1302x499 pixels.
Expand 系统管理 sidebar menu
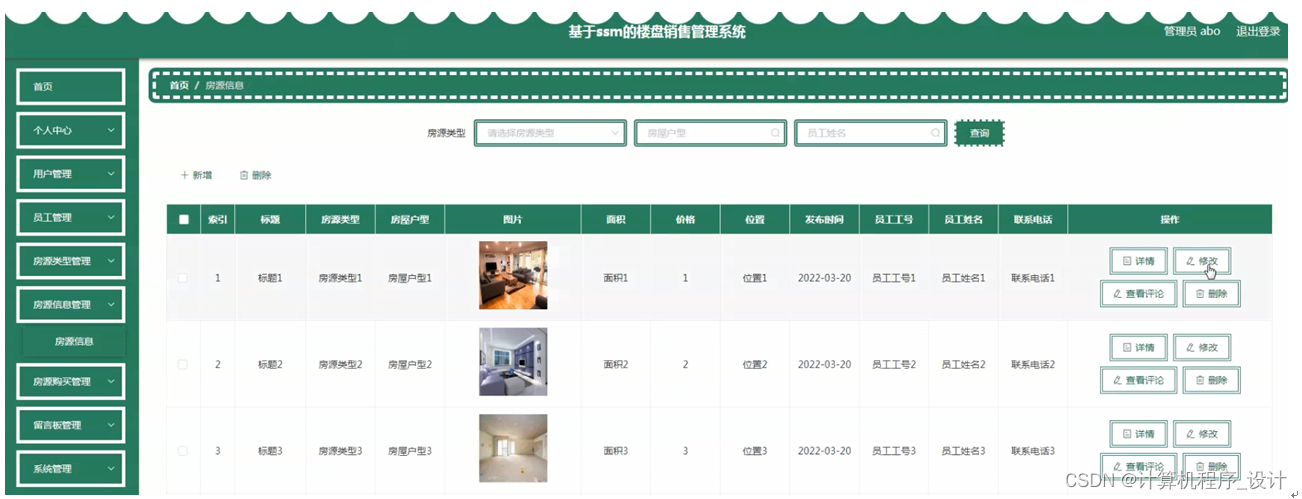[x=71, y=469]
